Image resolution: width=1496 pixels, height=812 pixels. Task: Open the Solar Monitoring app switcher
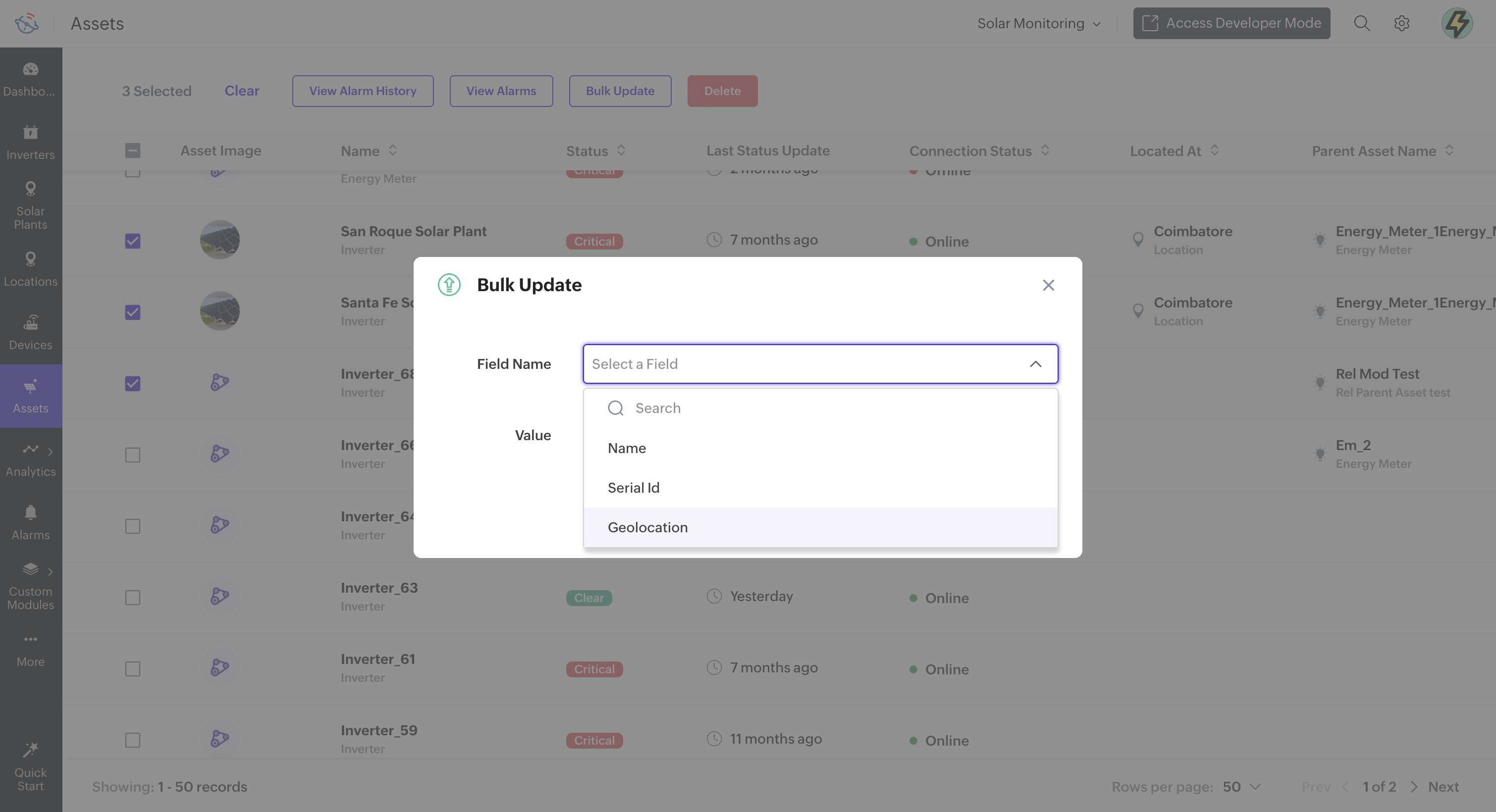tap(1038, 23)
